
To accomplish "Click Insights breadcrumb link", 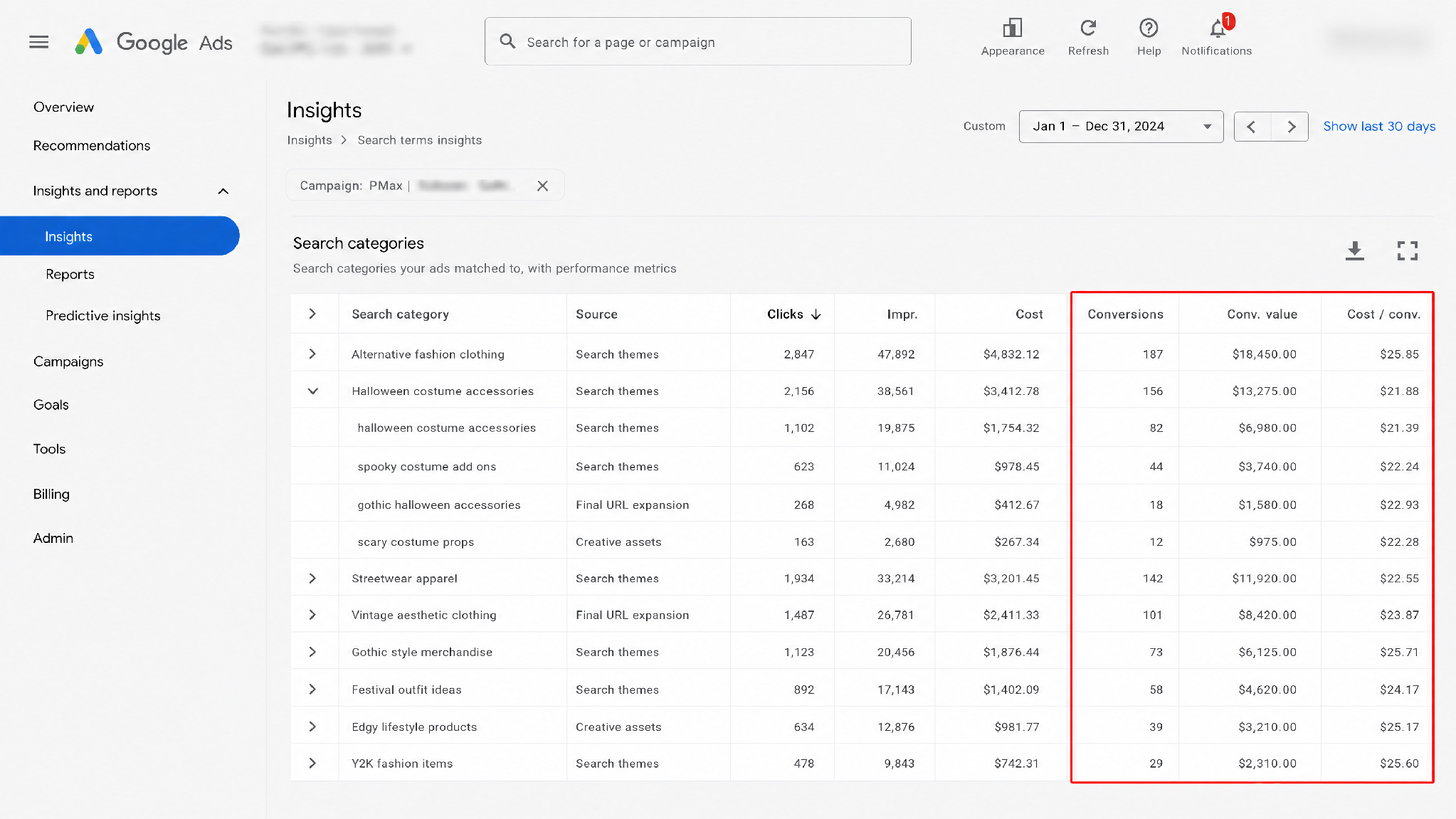I will click(310, 140).
